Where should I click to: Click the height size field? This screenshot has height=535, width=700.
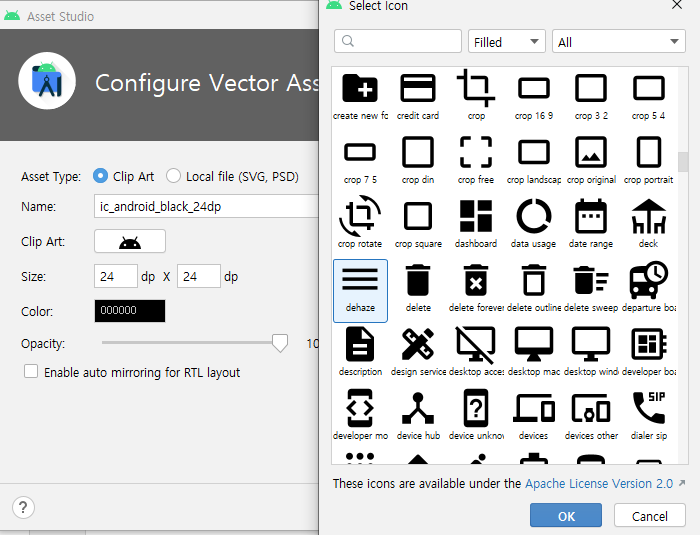tap(199, 276)
